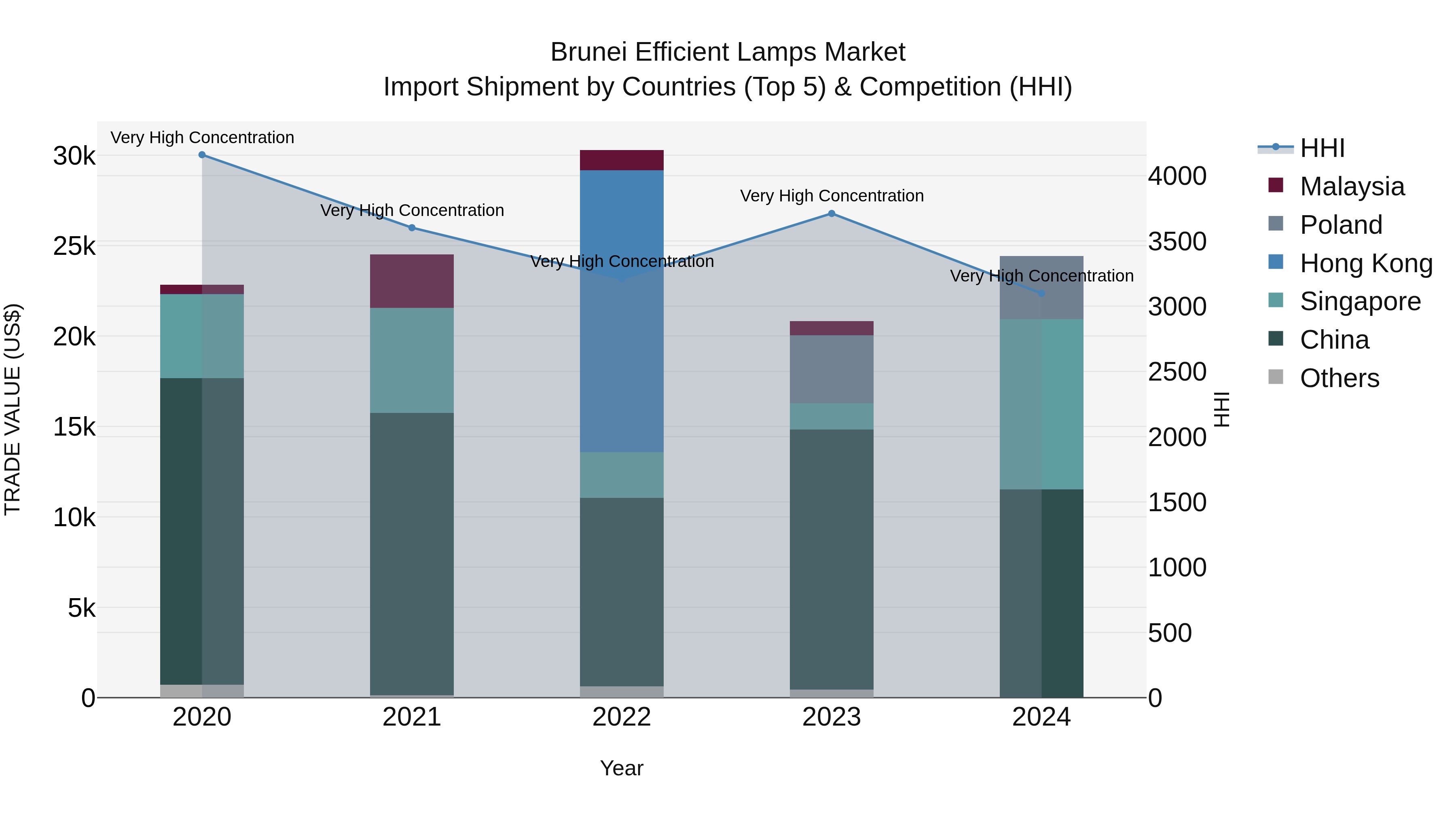Click the Malaysia segment in 2020 bar
The width and height of the screenshot is (1456, 819).
[202, 290]
